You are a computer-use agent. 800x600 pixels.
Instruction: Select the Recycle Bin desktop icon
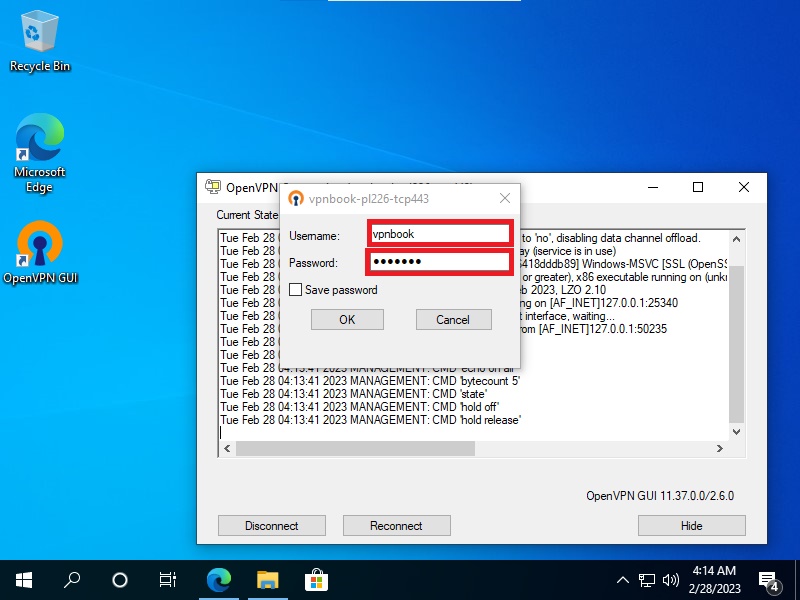pos(40,42)
